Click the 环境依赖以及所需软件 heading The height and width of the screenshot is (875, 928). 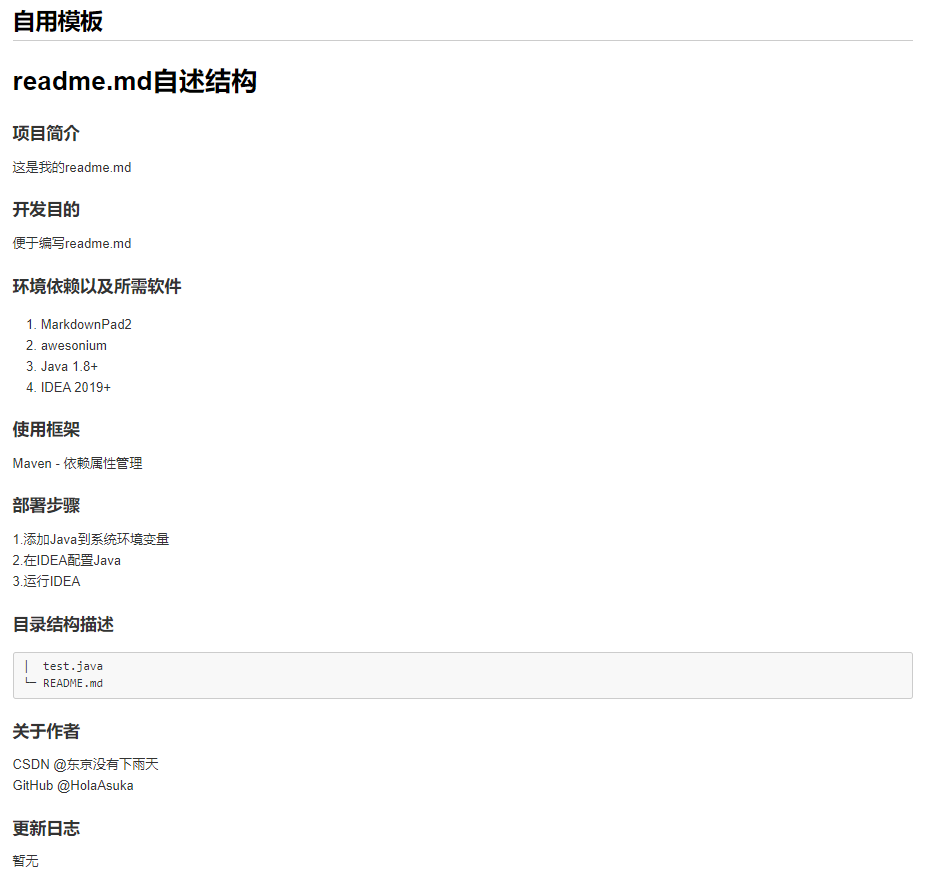[96, 286]
